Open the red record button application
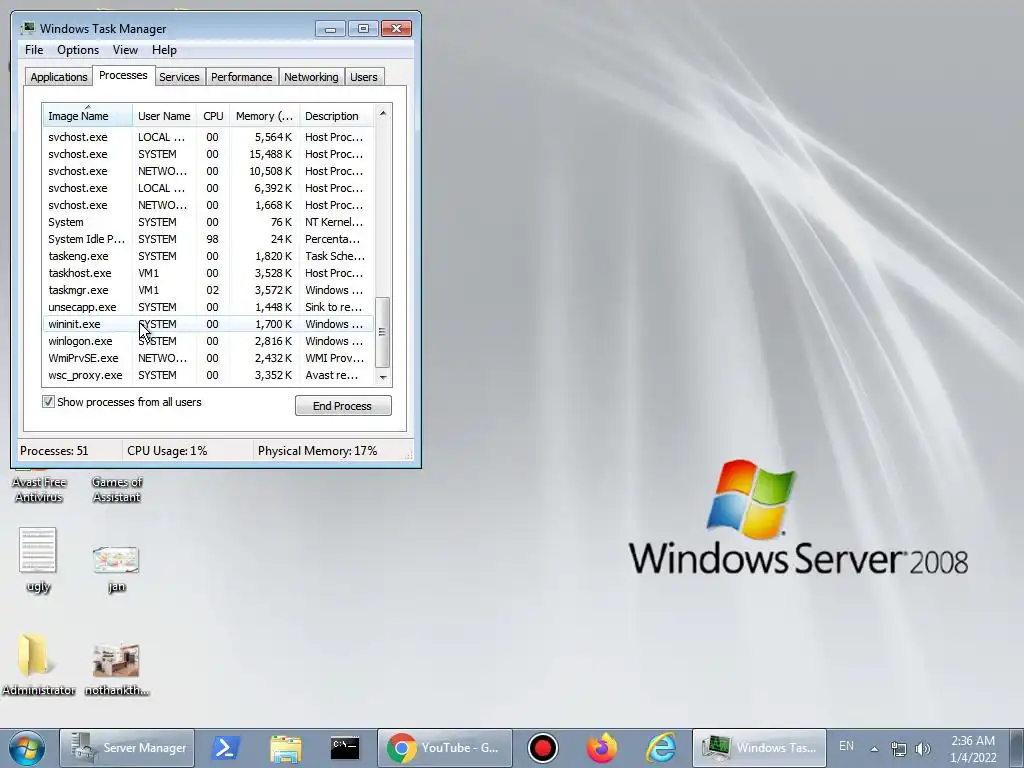 click(542, 748)
